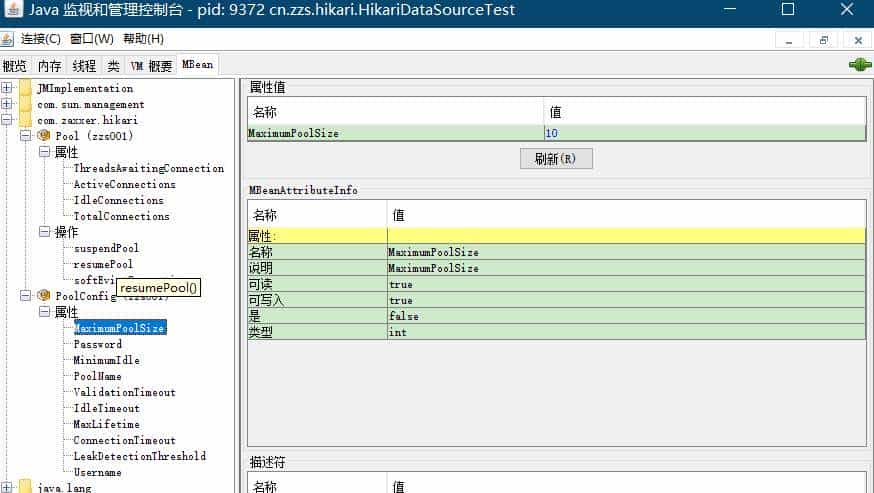Maximize the JConsole main window
The image size is (874, 493).
pyautogui.click(x=788, y=9)
